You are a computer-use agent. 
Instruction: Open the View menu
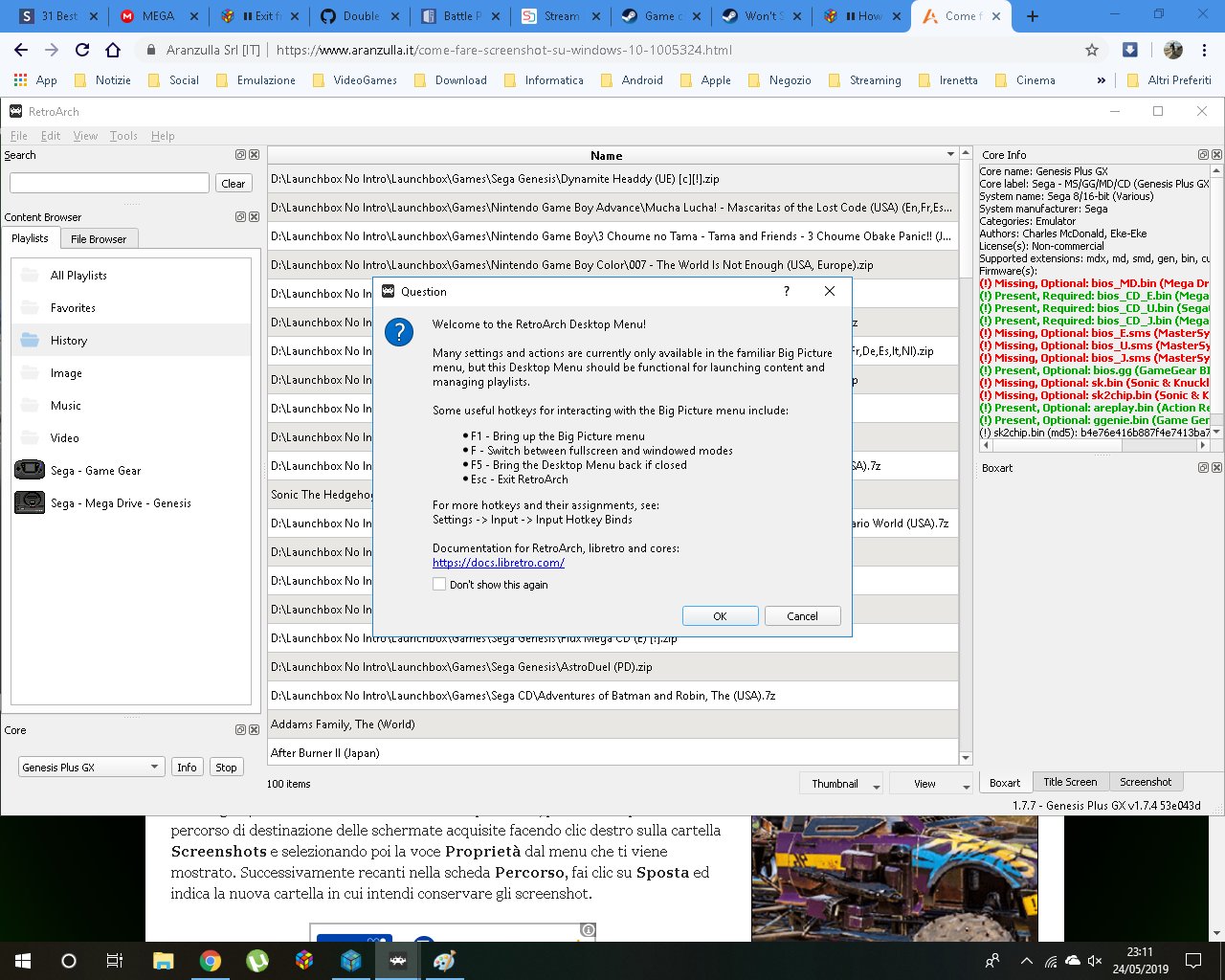85,136
